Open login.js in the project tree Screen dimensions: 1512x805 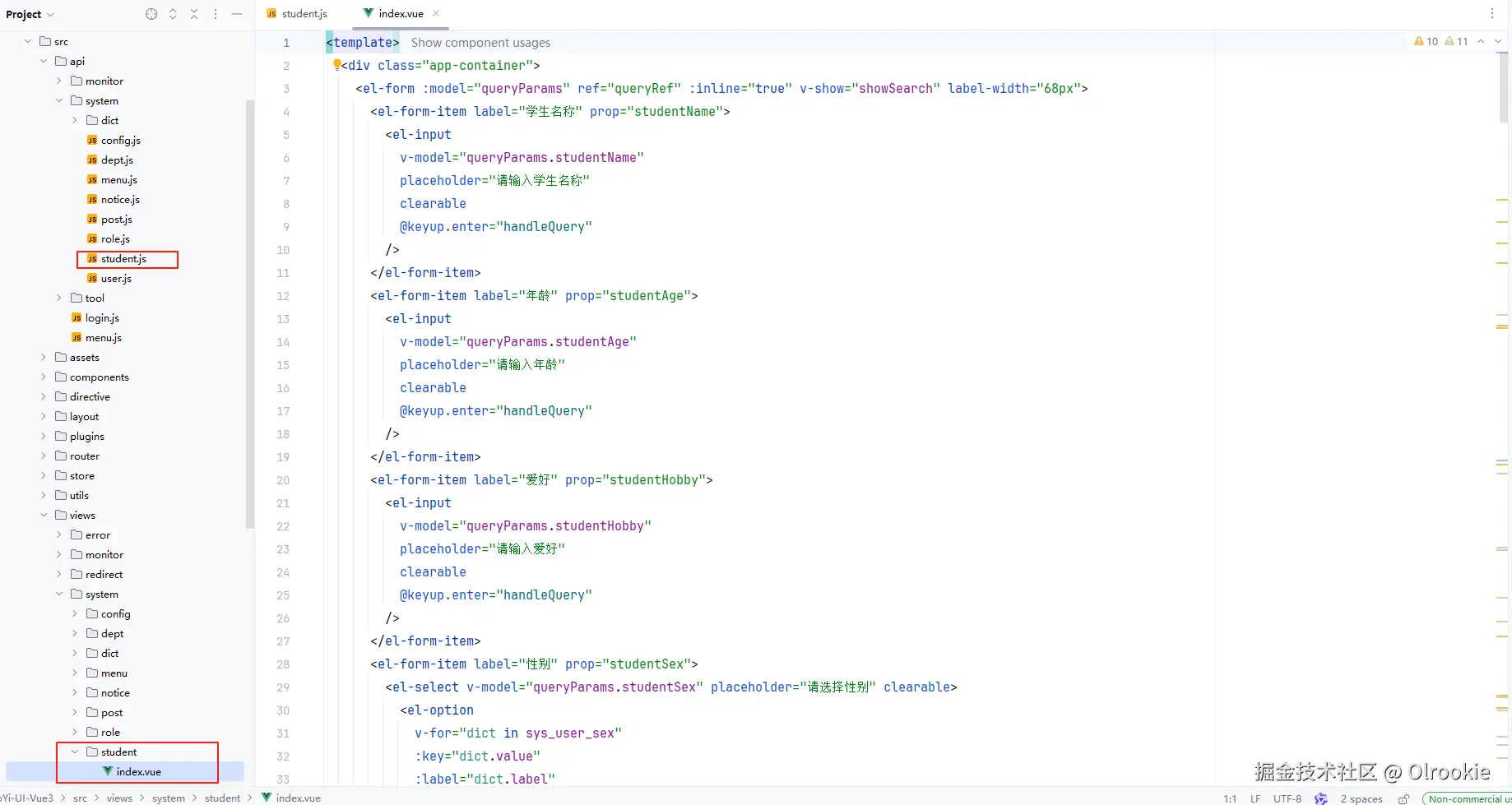point(95,317)
